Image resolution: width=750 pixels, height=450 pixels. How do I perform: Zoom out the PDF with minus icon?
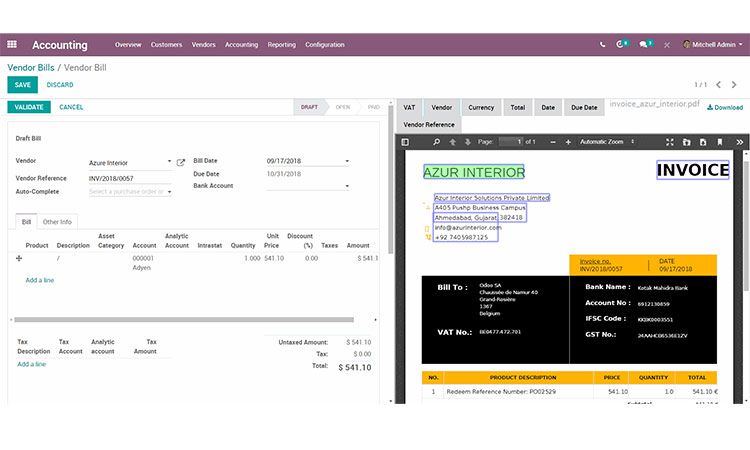click(x=553, y=142)
